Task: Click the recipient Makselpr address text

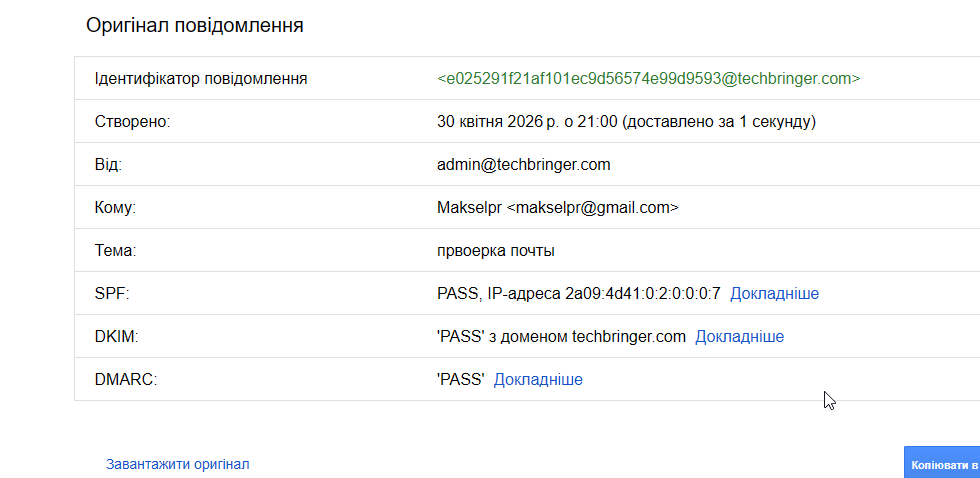Action: pyautogui.click(x=558, y=207)
